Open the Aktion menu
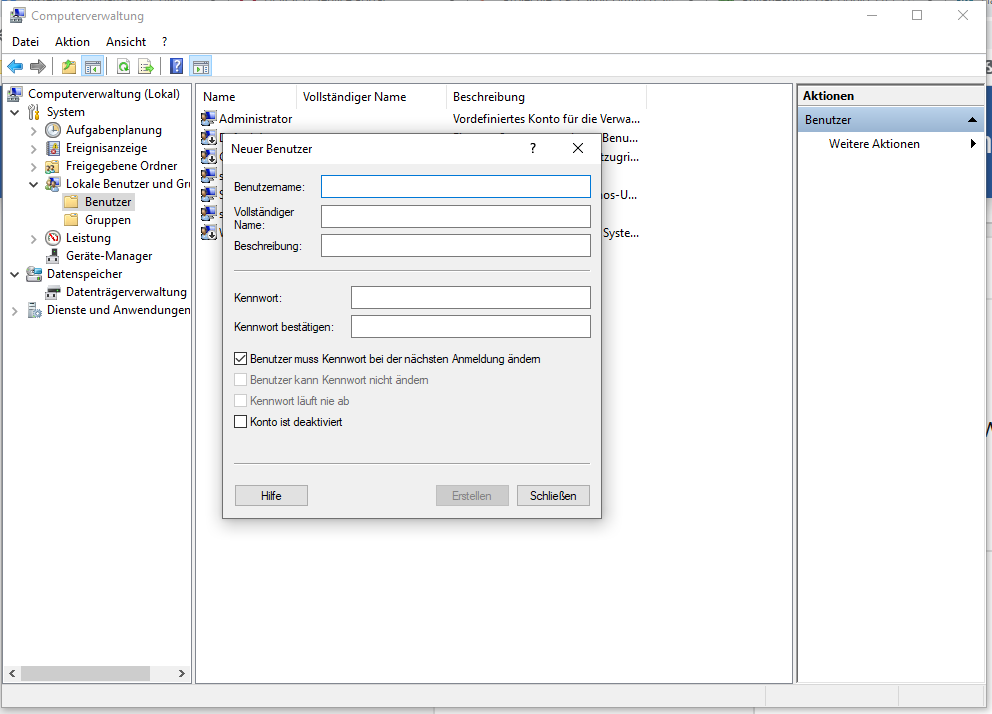Image resolution: width=992 pixels, height=714 pixels. (x=72, y=42)
